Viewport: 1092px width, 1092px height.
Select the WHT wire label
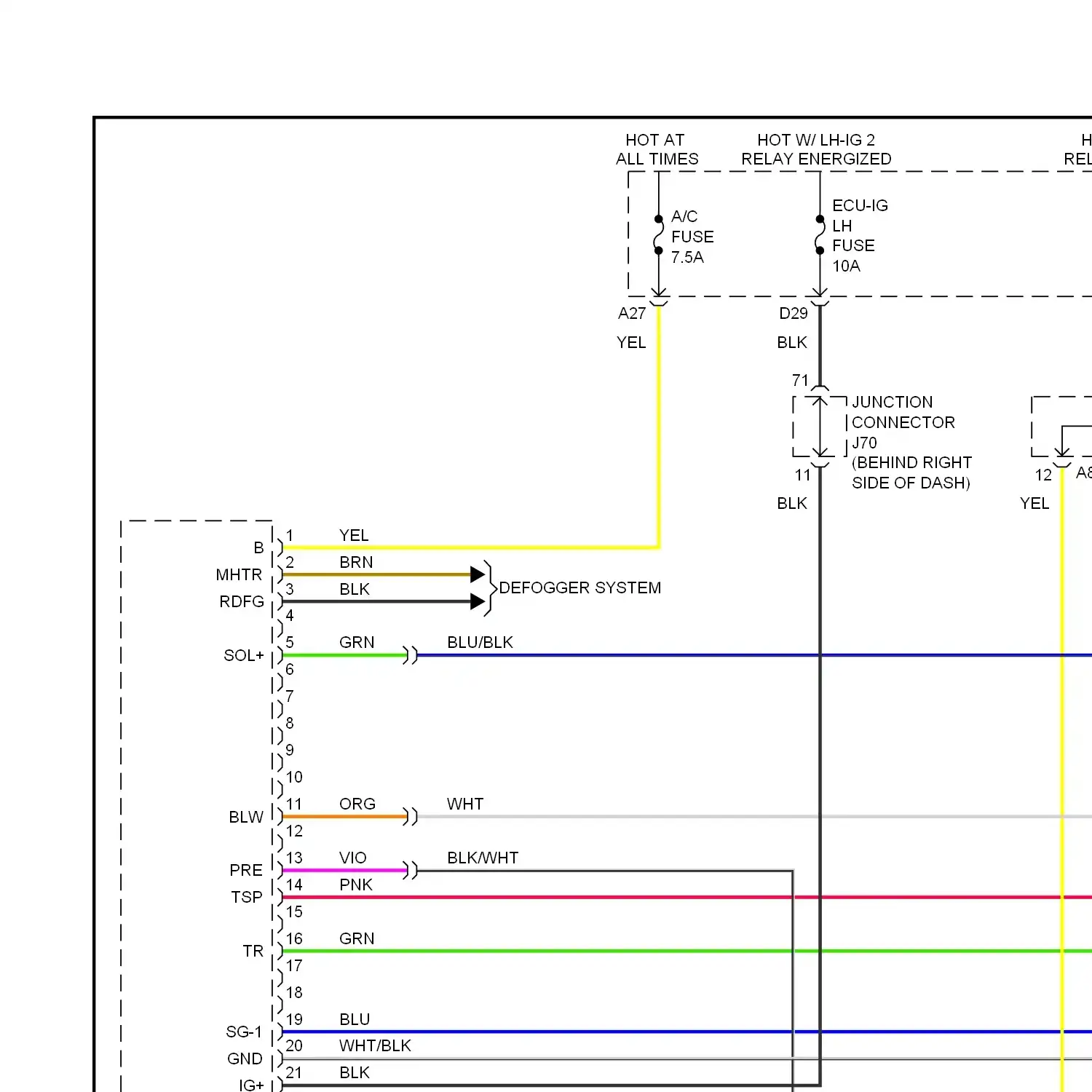tap(465, 804)
